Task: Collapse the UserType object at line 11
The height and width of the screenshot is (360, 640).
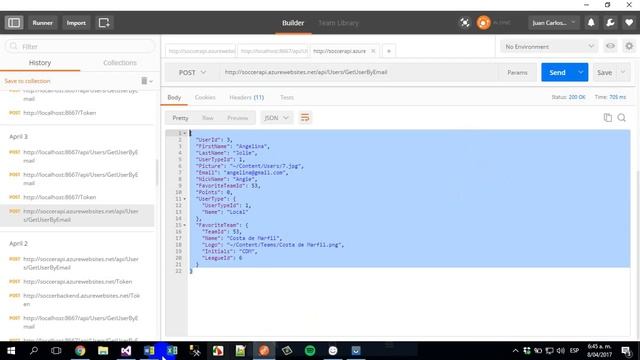Action: pos(184,199)
